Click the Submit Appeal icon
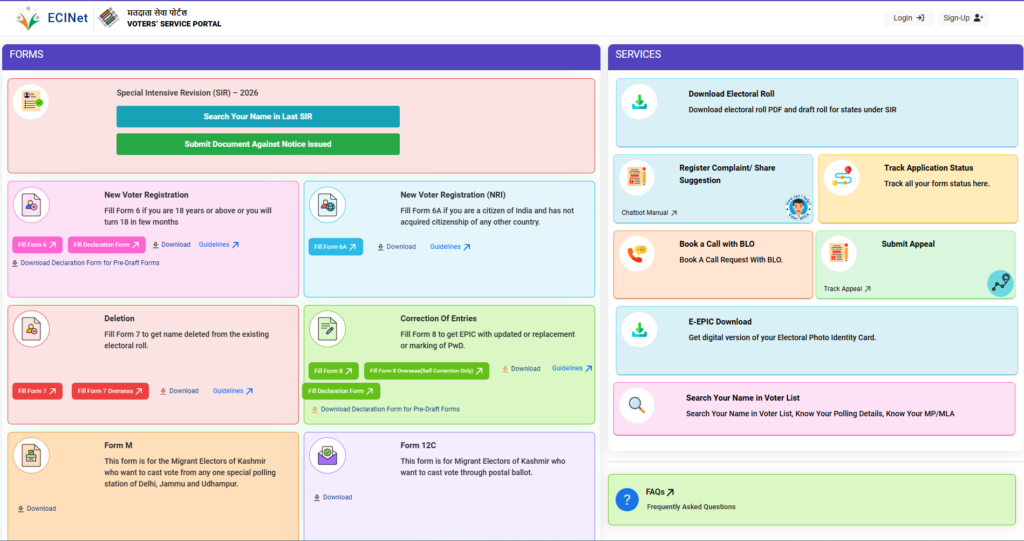This screenshot has height=541, width=1024. pos(839,253)
